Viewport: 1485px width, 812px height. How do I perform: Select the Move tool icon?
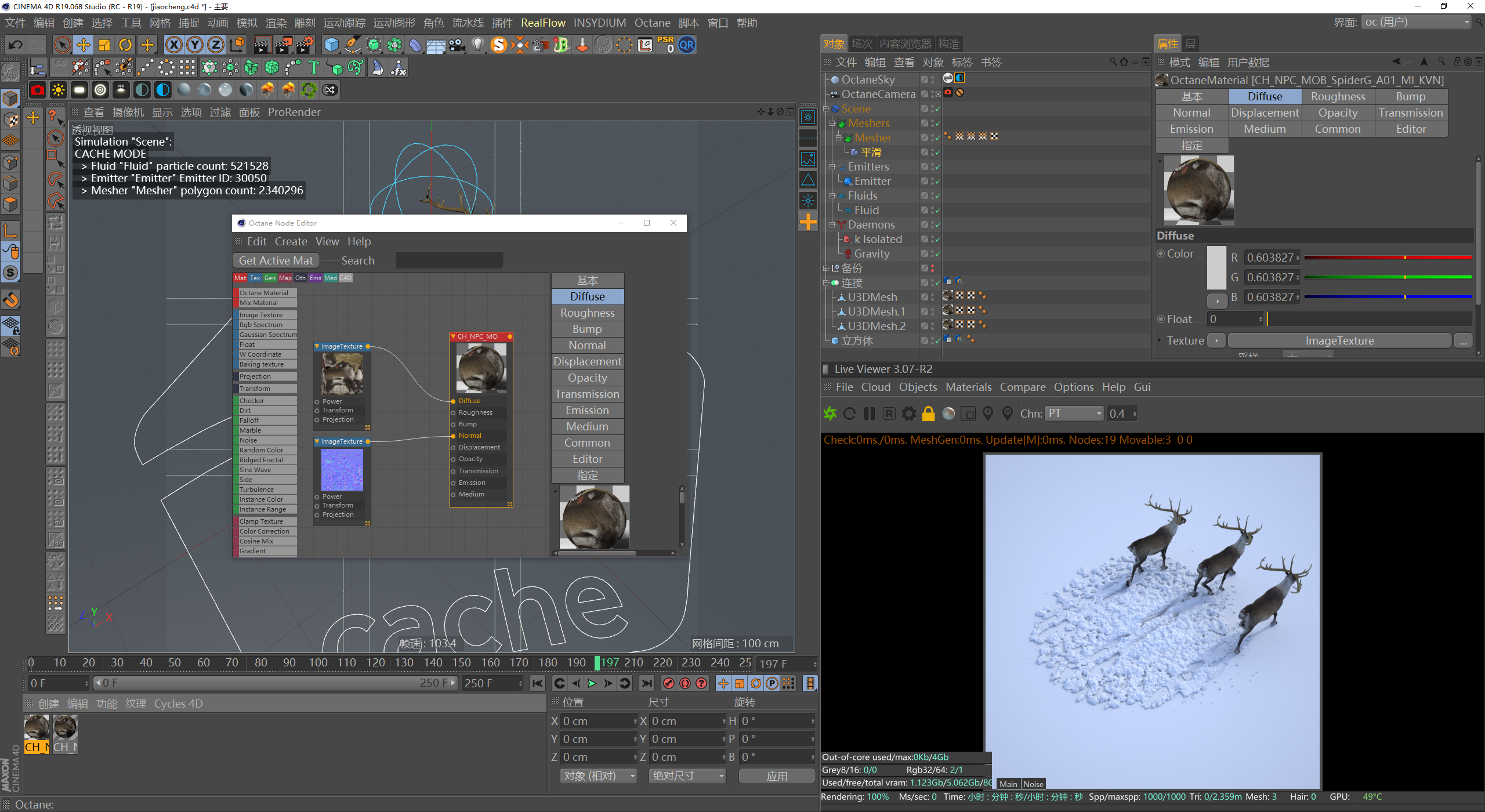coord(84,45)
